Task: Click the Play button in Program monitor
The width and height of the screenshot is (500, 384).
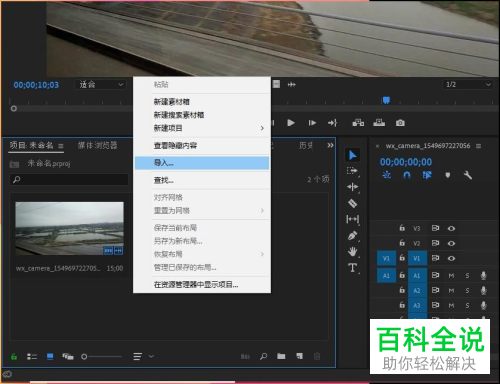Action: click(x=291, y=123)
